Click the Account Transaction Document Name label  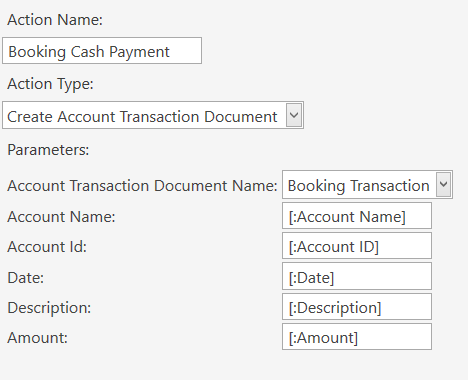(142, 185)
